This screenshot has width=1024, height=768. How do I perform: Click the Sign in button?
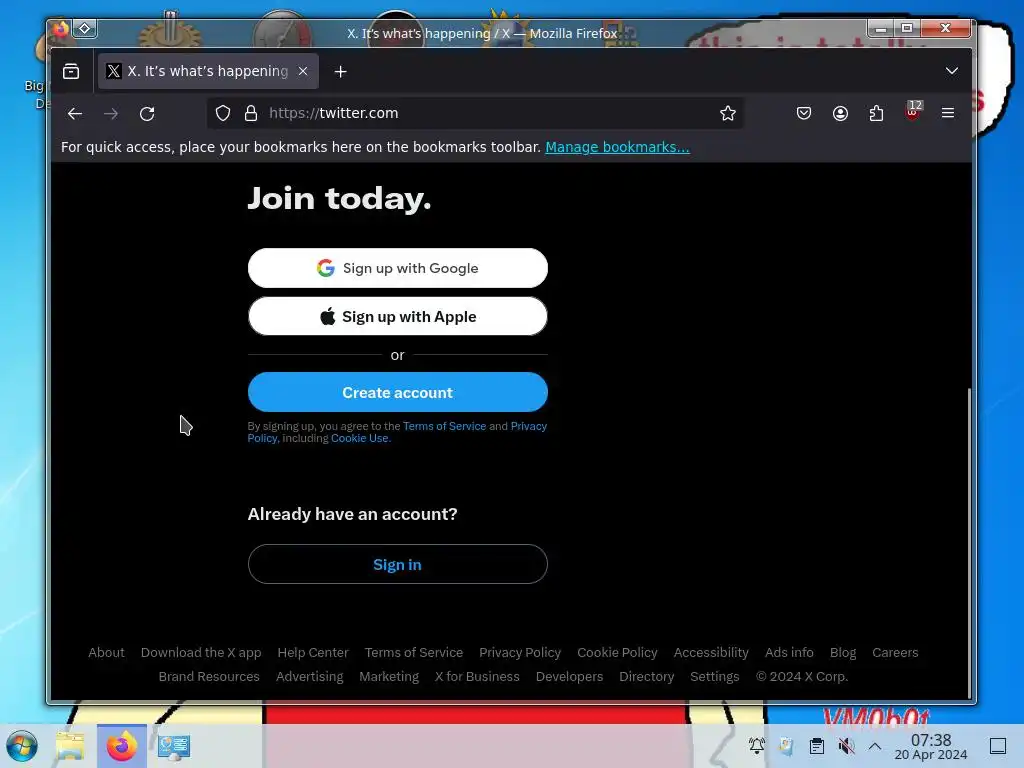(398, 564)
